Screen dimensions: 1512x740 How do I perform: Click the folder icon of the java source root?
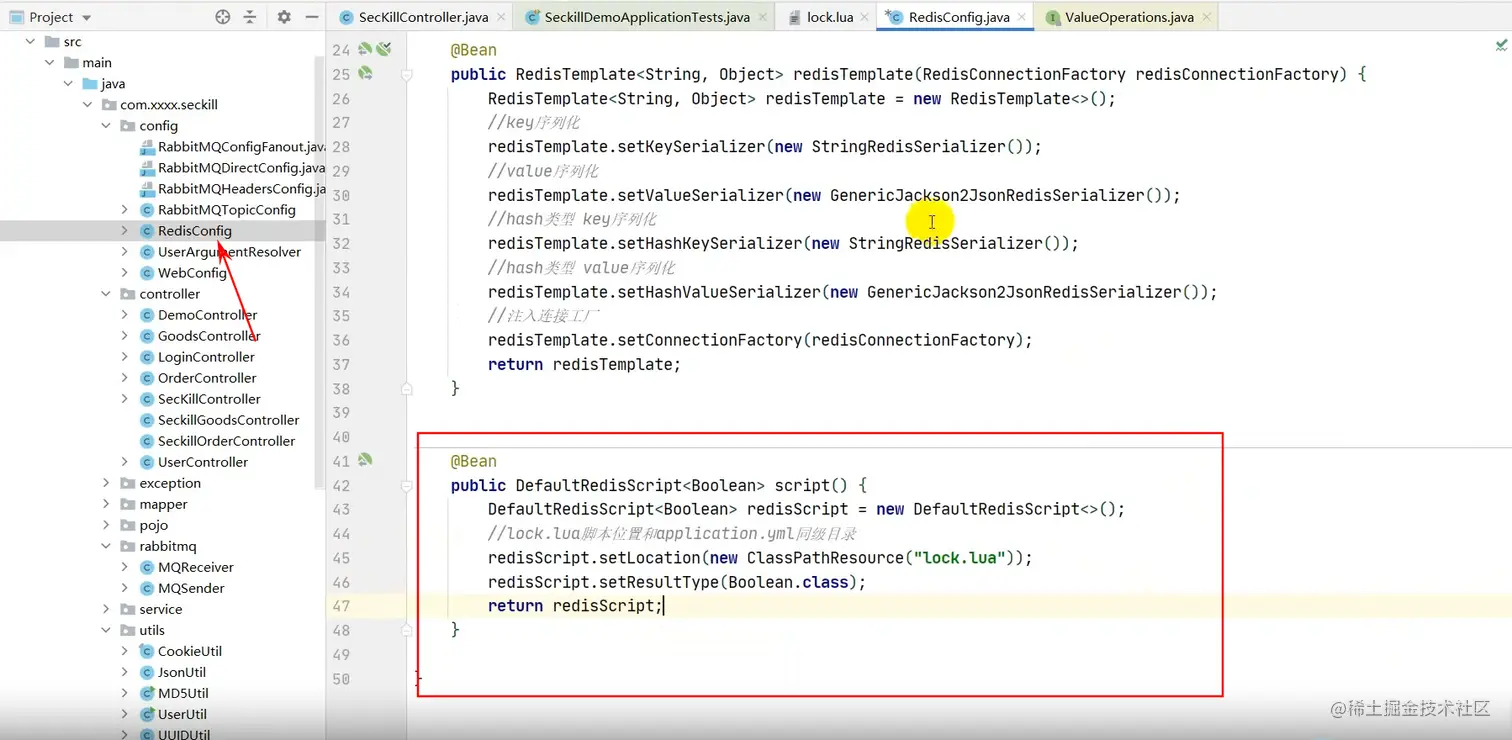click(x=89, y=84)
